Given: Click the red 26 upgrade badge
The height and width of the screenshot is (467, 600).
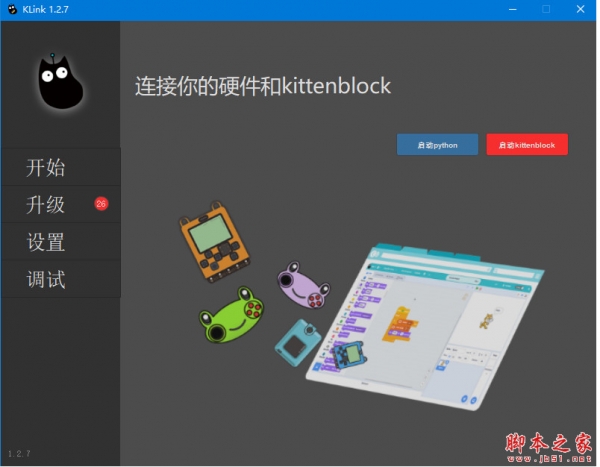Looking at the screenshot, I should (x=101, y=204).
